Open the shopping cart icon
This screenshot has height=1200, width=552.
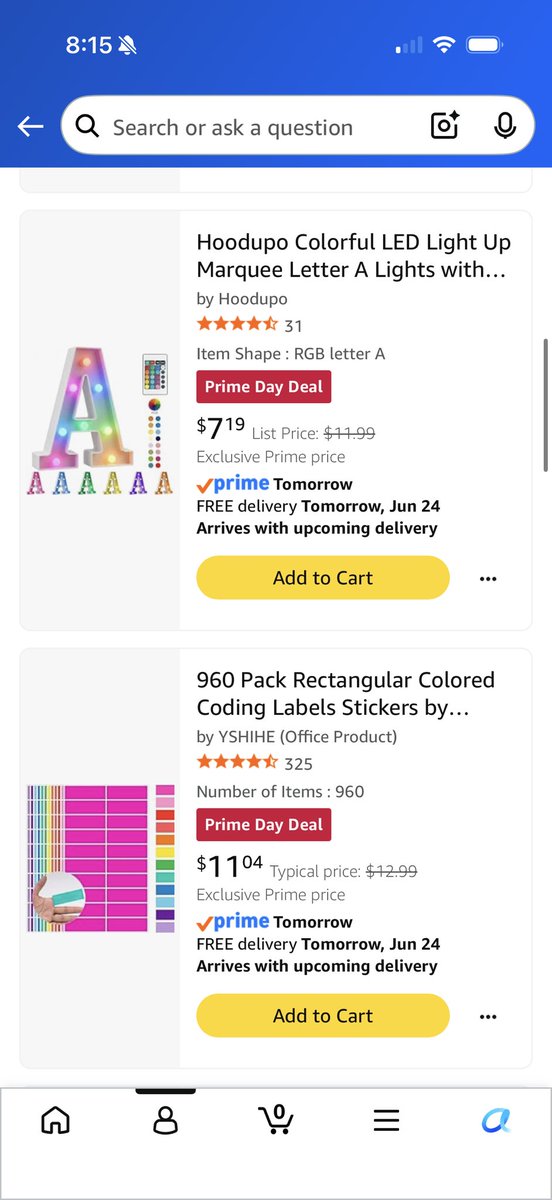(275, 1119)
